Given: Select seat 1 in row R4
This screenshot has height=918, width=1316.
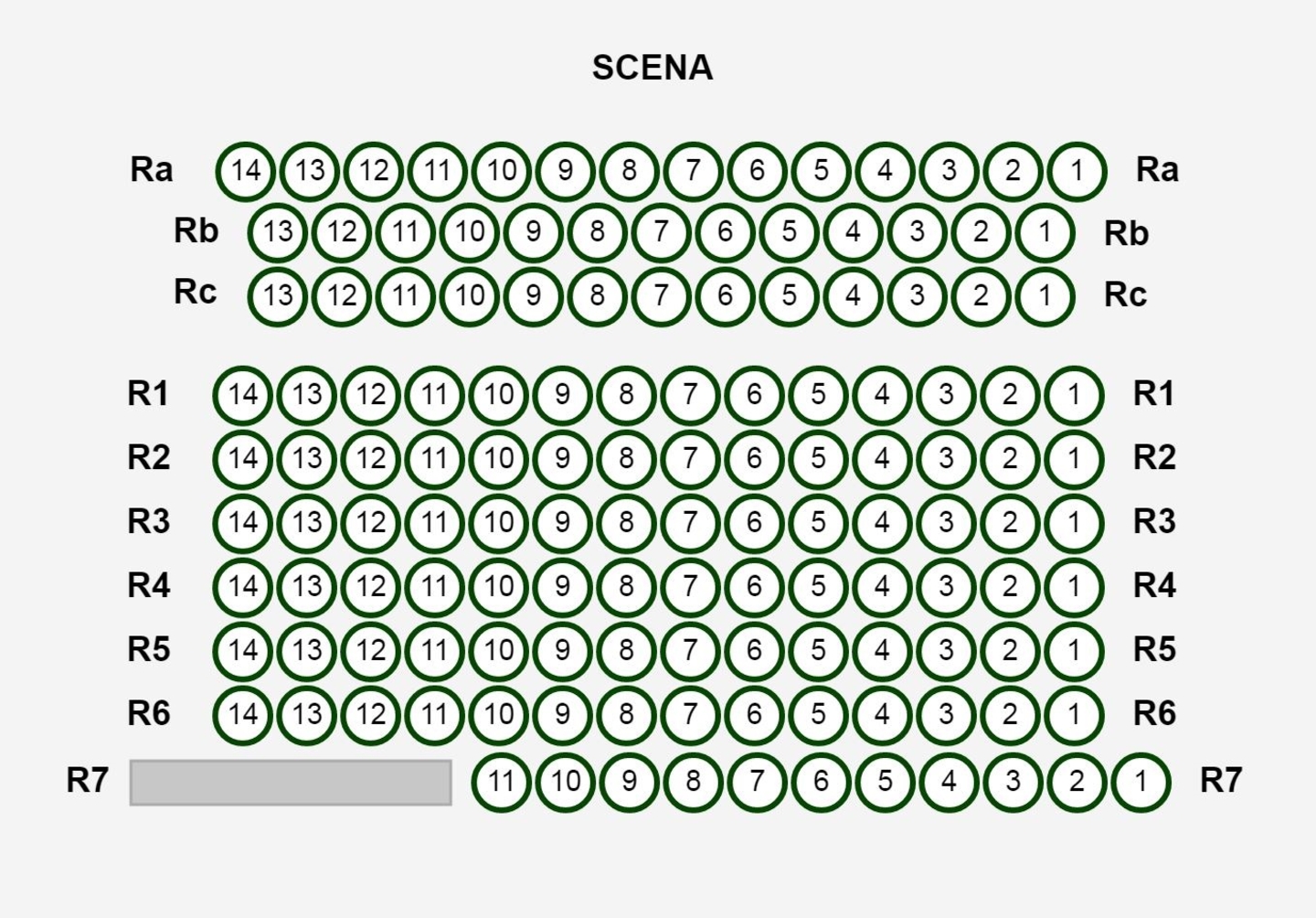Looking at the screenshot, I should click(x=1074, y=586).
